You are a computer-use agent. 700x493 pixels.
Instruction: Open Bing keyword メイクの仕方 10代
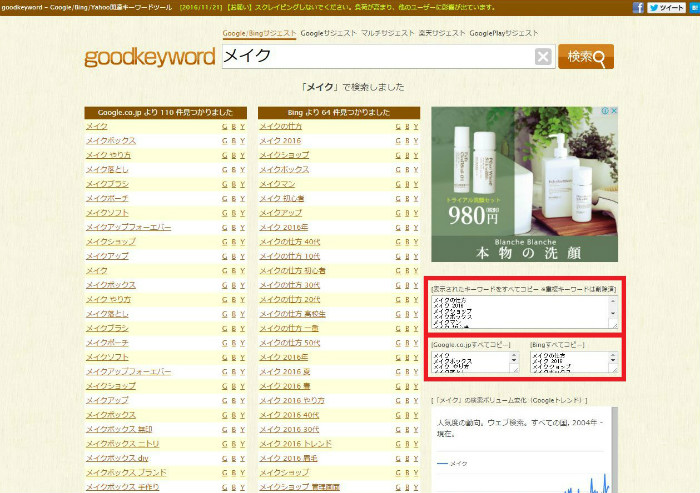coord(290,256)
